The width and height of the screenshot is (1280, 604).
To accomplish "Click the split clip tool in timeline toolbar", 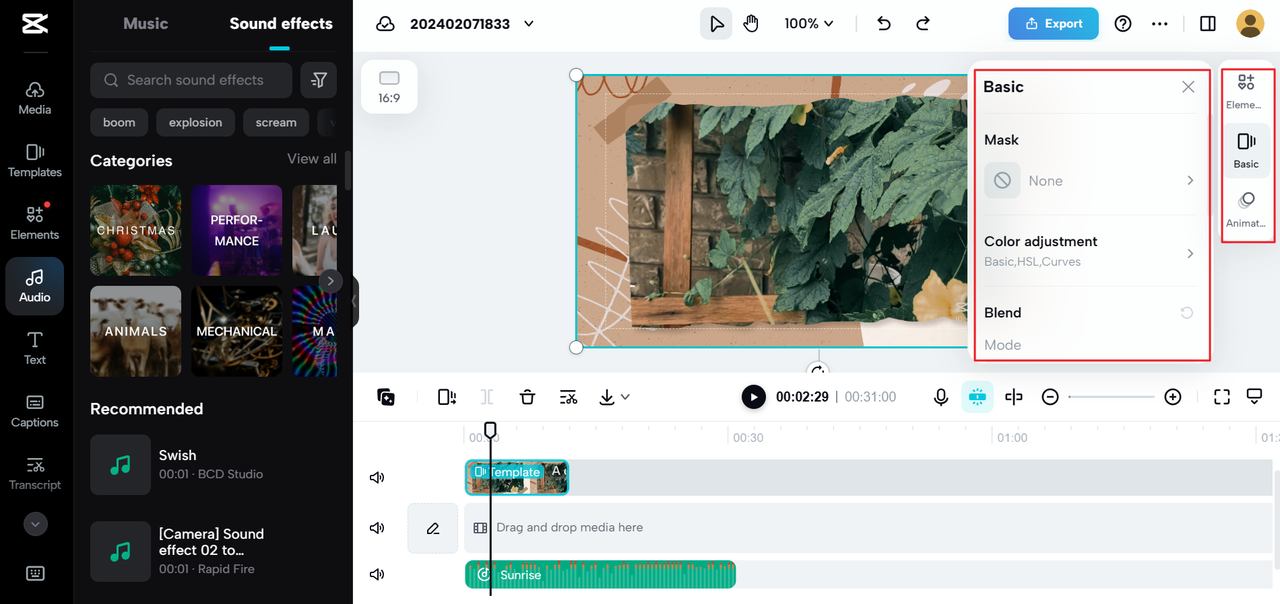I will pos(487,397).
